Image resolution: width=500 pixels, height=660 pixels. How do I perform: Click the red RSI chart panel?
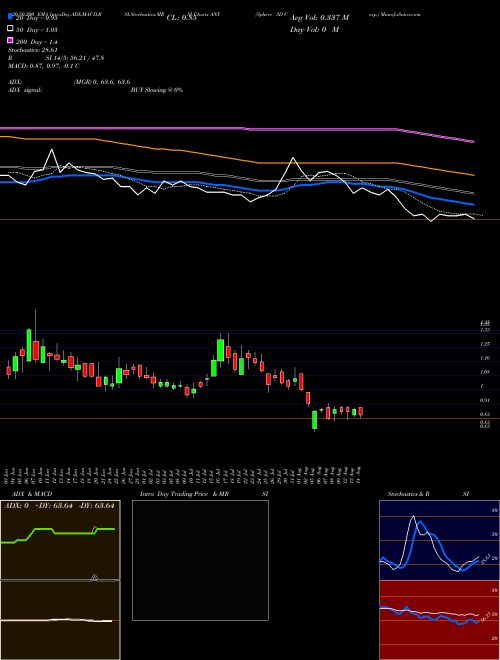[x=439, y=620]
